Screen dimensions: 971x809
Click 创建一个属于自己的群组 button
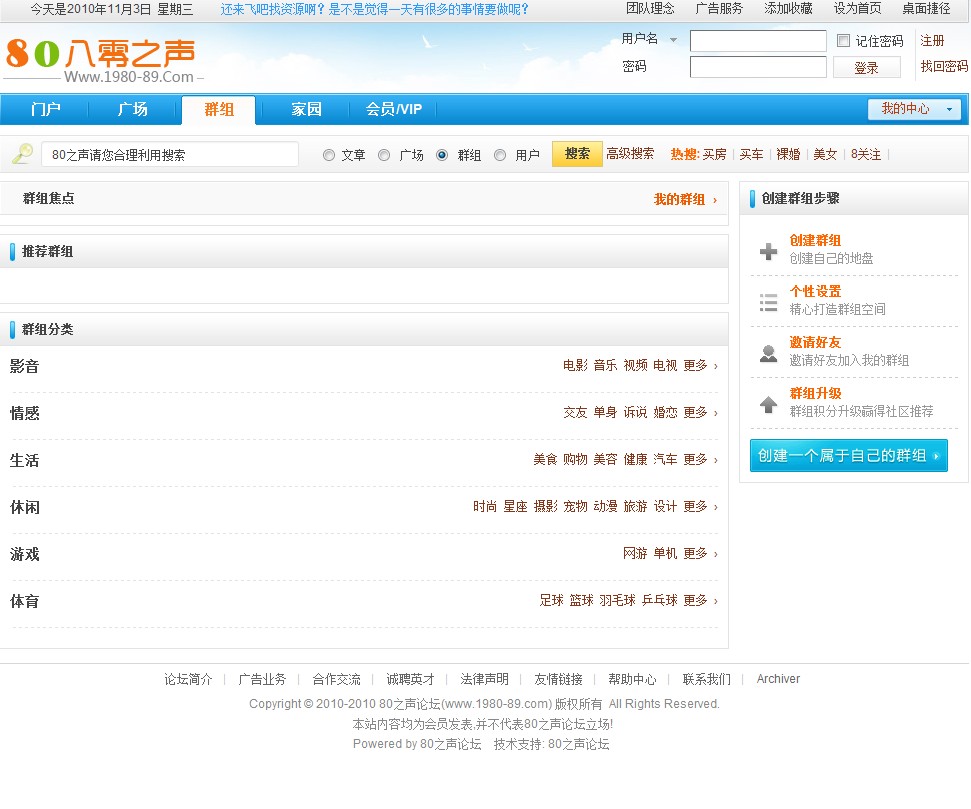pos(848,456)
